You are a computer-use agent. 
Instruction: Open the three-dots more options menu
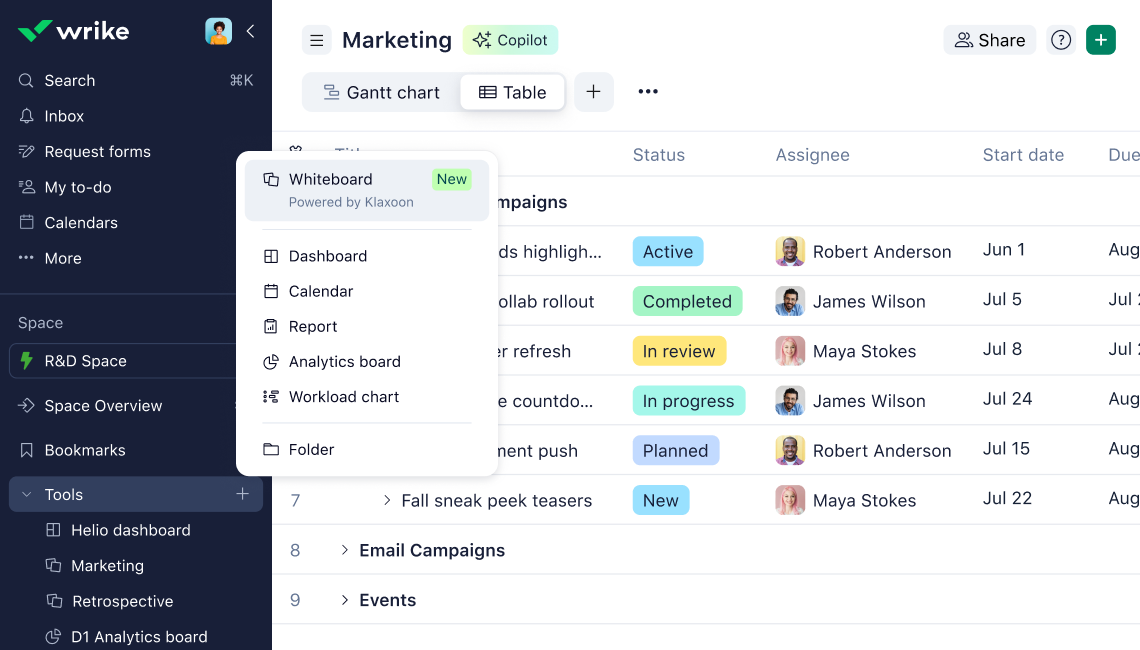pos(648,92)
